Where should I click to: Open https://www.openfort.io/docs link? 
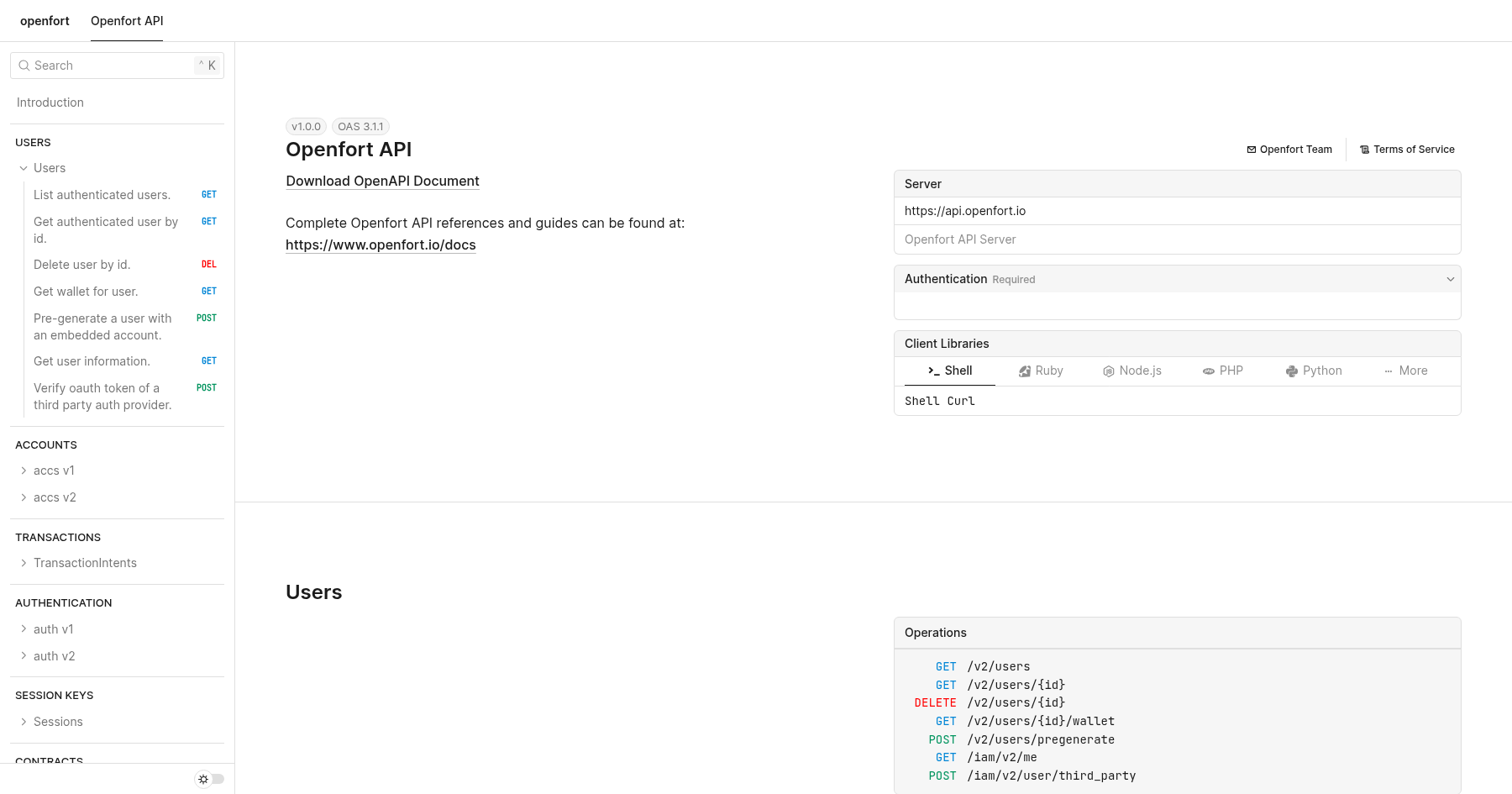(381, 245)
